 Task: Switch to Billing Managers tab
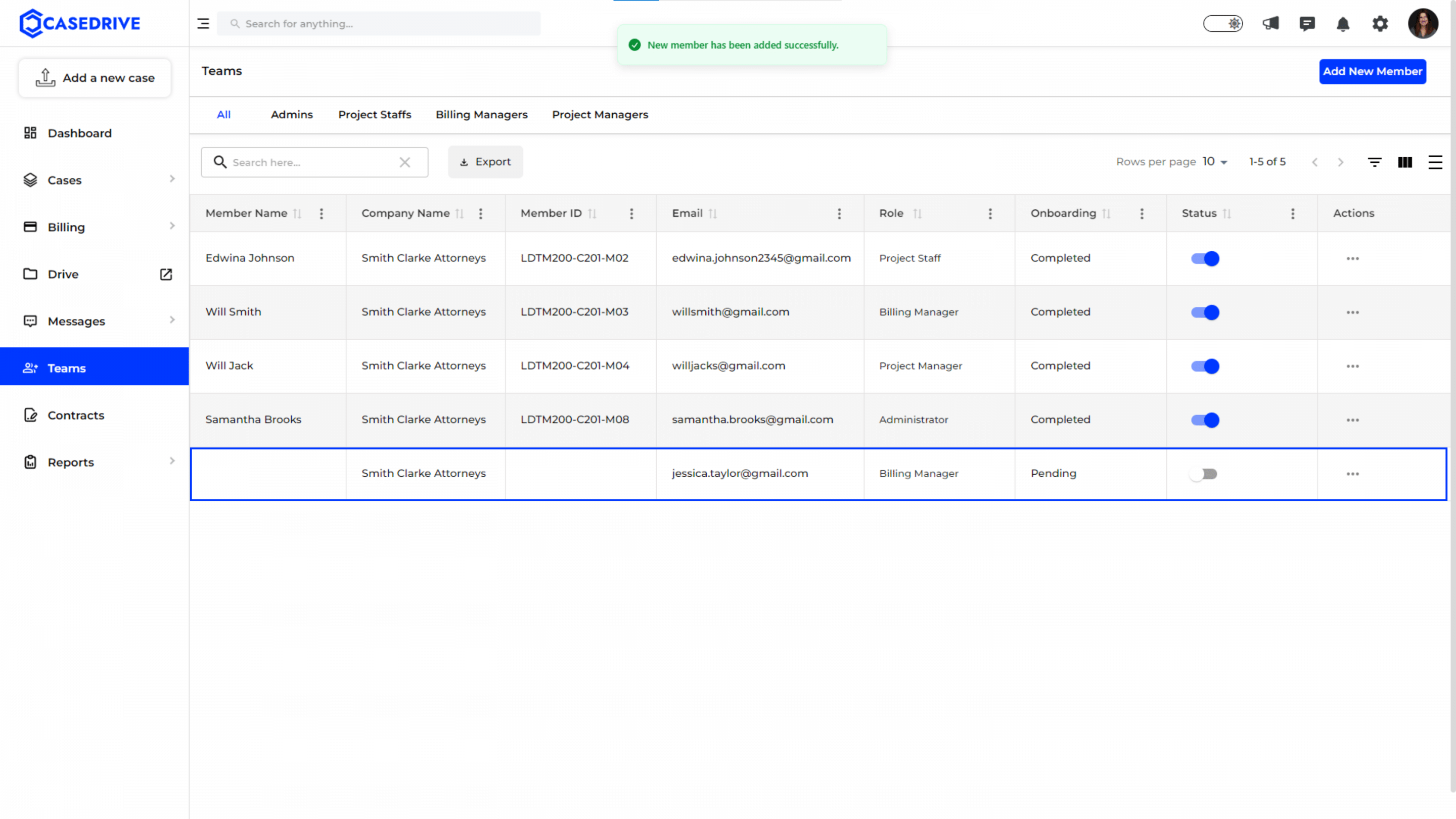tap(482, 115)
